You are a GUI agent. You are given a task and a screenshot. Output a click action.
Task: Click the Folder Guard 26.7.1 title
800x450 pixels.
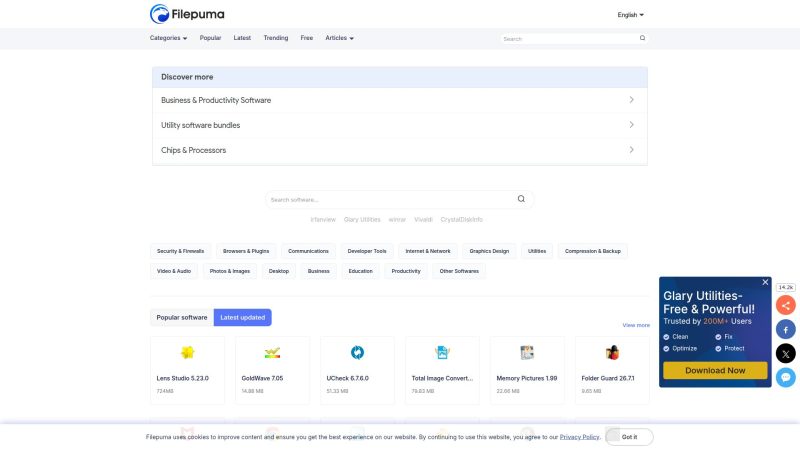[608, 378]
